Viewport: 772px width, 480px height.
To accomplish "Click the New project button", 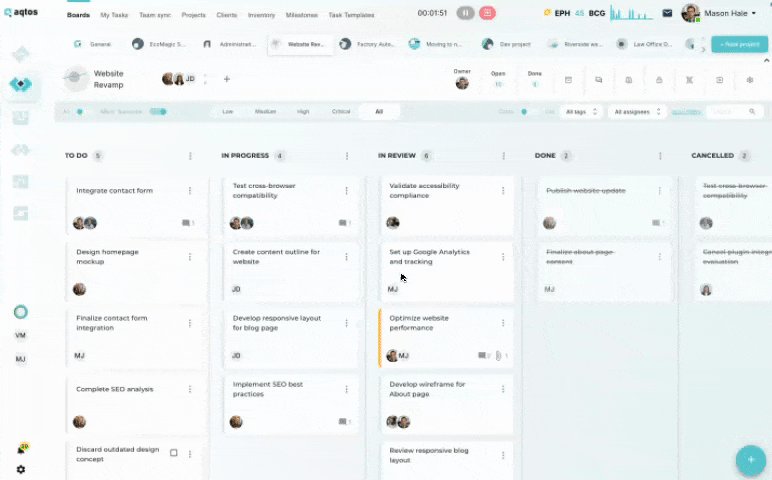I will (740, 44).
